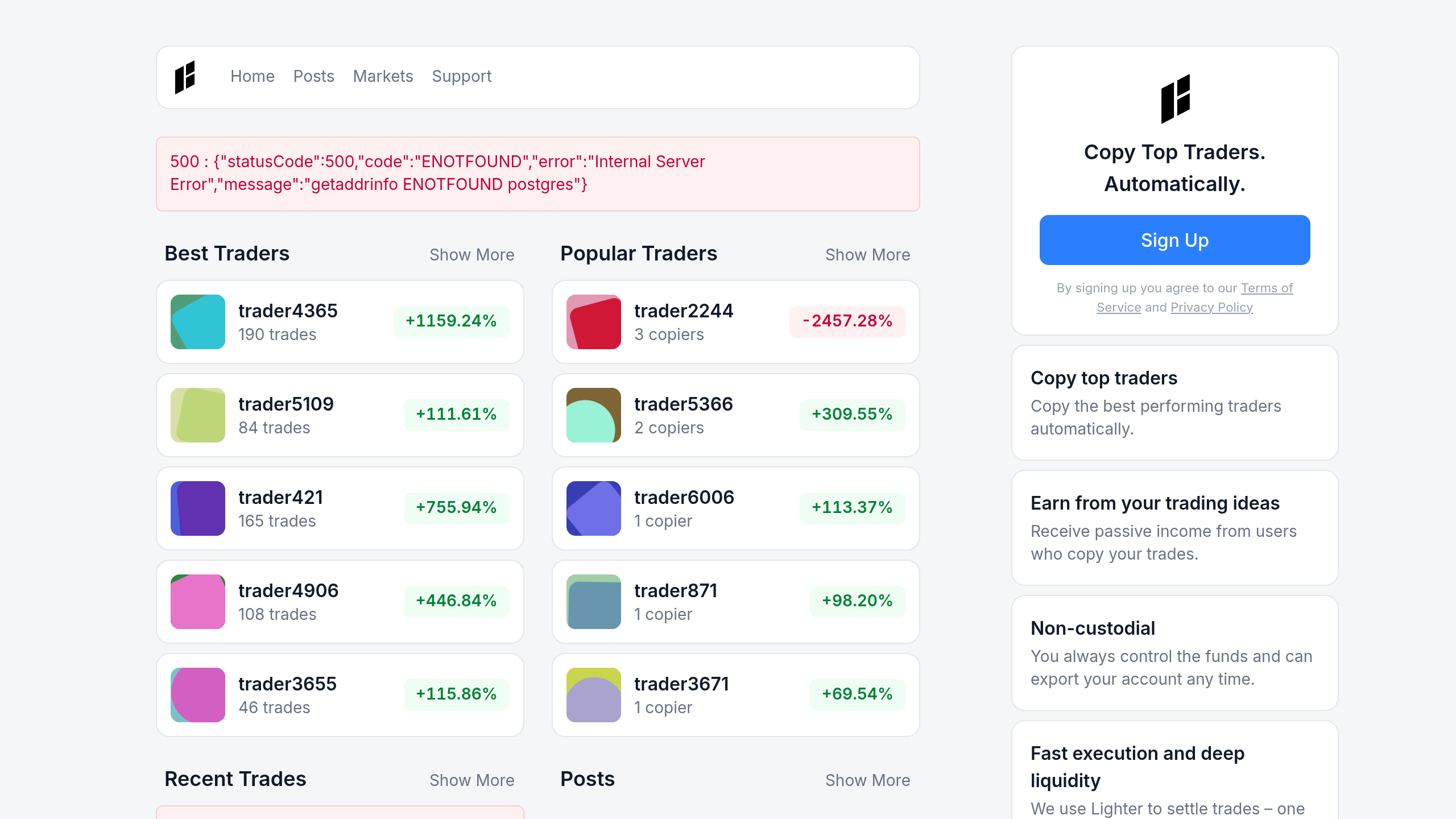This screenshot has height=819, width=1456.
Task: Open the Posts nav link
Action: point(314,76)
